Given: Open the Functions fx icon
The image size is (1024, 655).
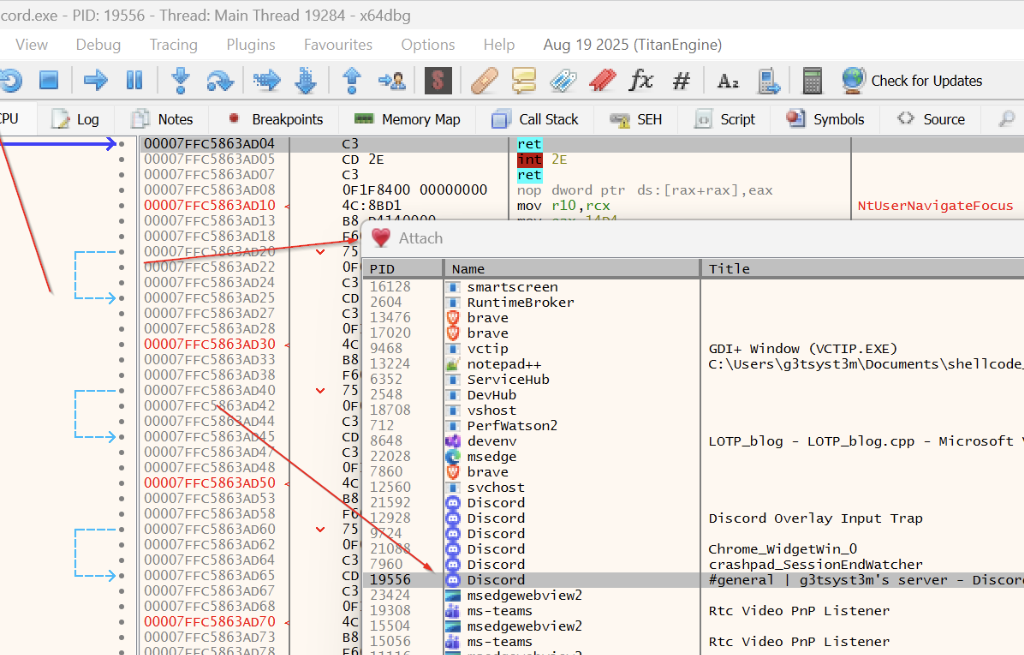Looking at the screenshot, I should [x=640, y=81].
